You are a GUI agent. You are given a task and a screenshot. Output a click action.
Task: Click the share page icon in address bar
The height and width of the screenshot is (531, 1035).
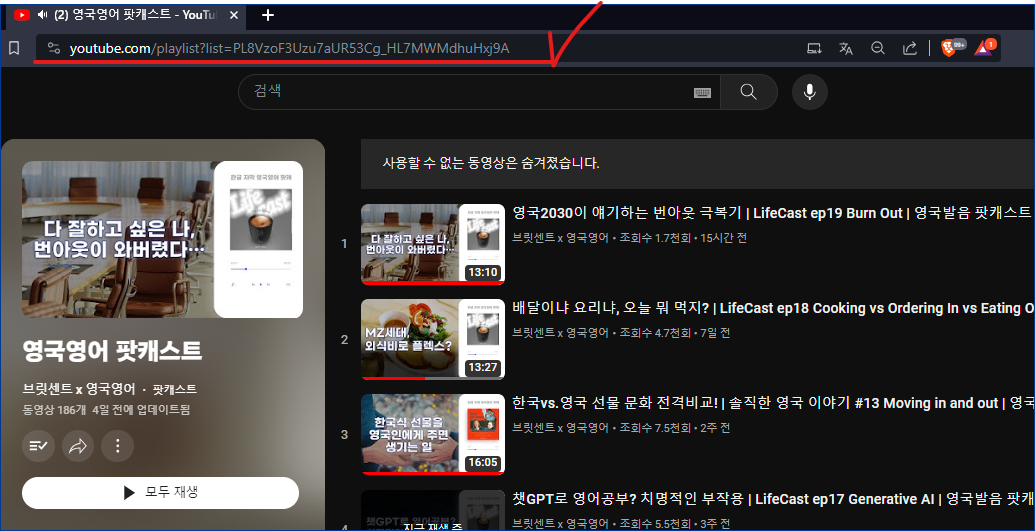pyautogui.click(x=910, y=48)
